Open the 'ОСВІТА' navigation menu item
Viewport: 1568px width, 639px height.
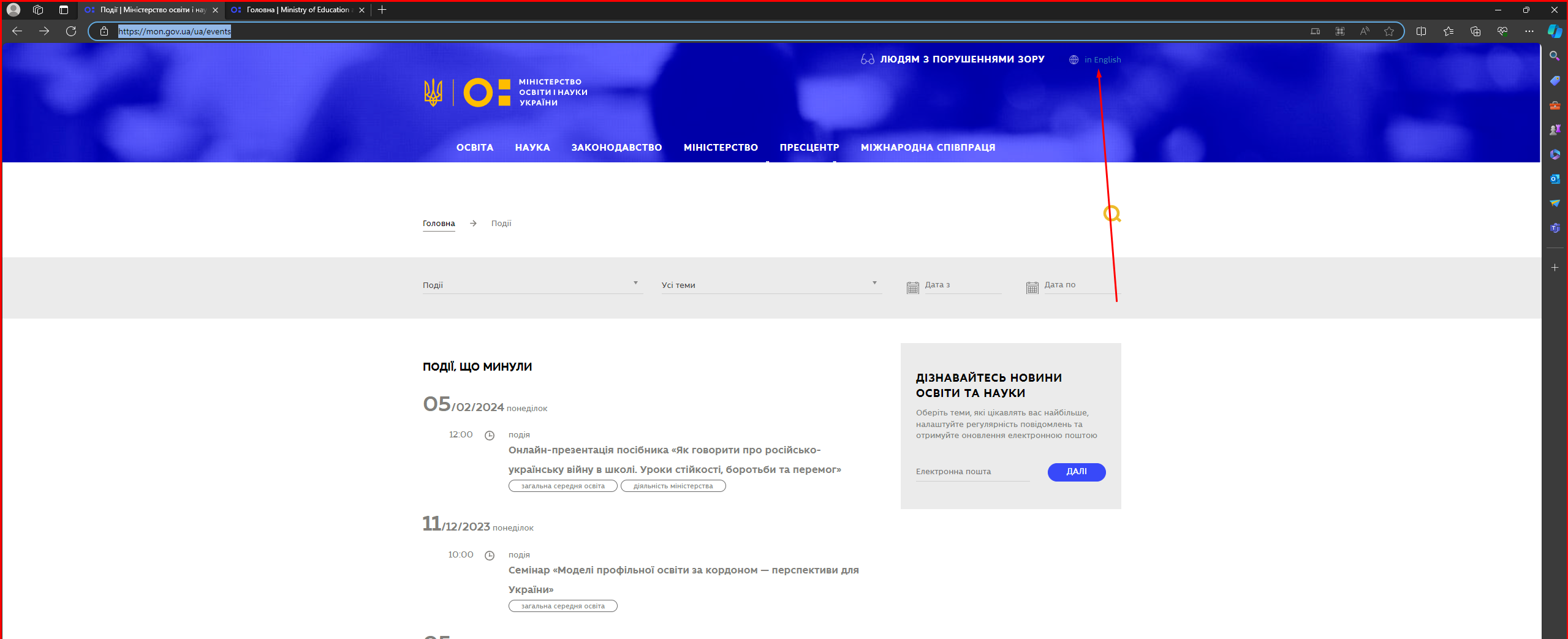(474, 148)
